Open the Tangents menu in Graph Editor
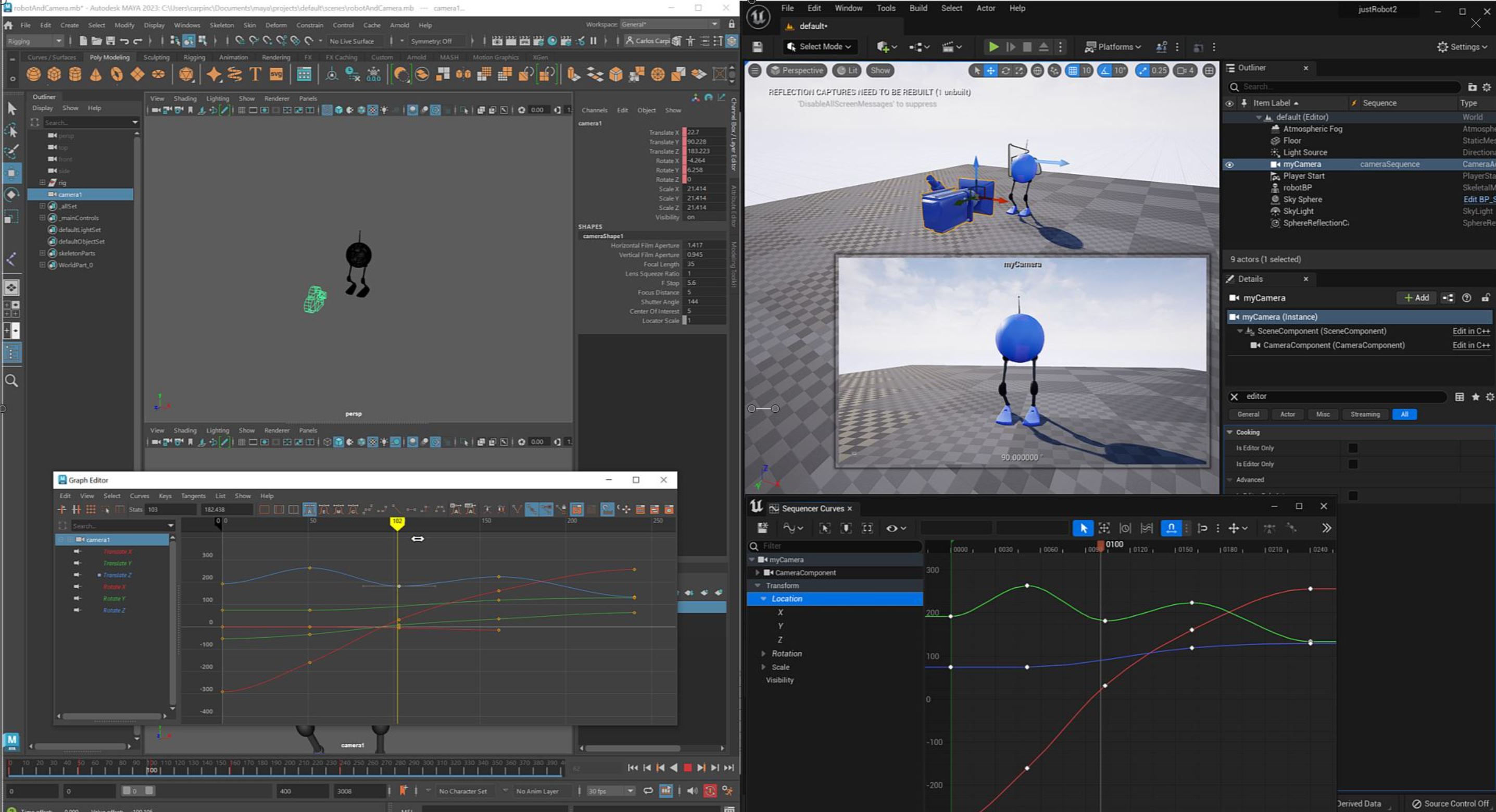Image resolution: width=1496 pixels, height=812 pixels. [193, 496]
